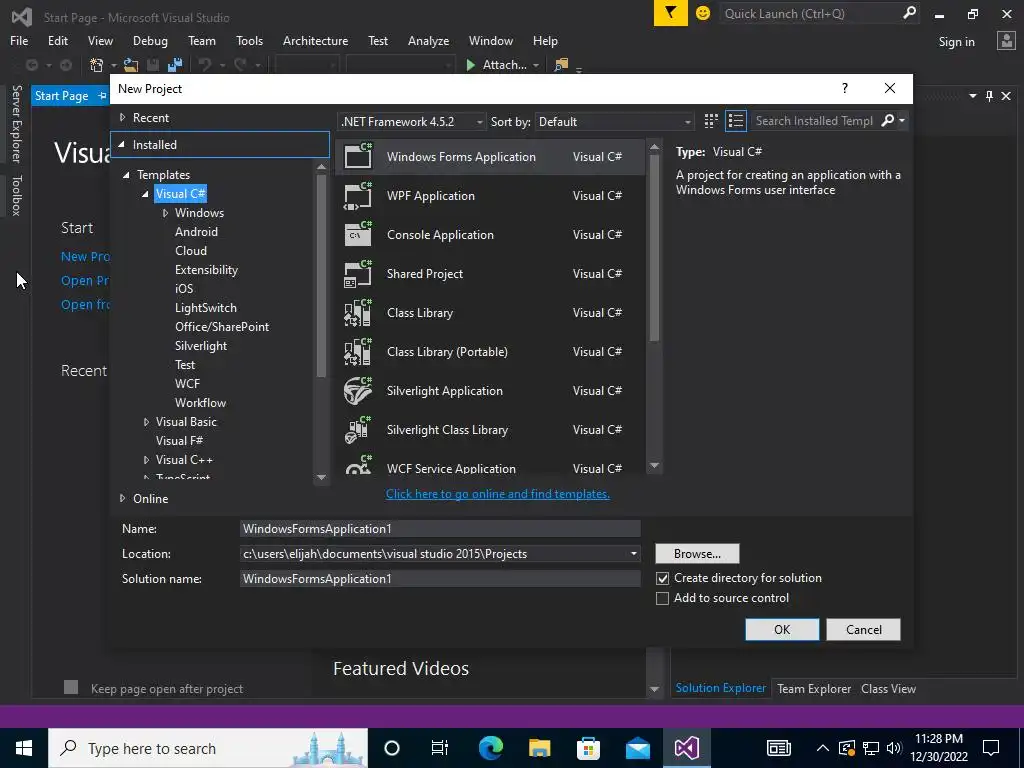Click the Browse... button
This screenshot has height=768, width=1024.
697,554
